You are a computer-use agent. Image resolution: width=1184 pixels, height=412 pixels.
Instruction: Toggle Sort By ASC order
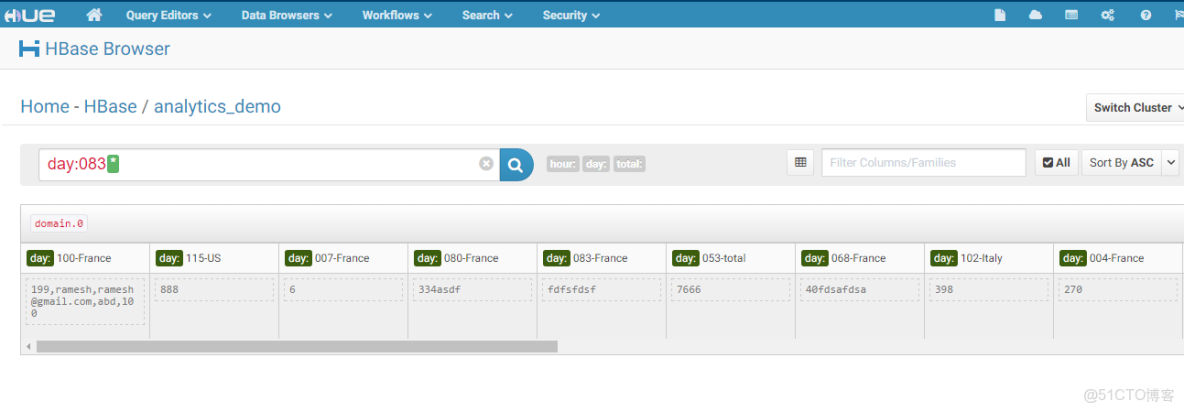point(1121,162)
